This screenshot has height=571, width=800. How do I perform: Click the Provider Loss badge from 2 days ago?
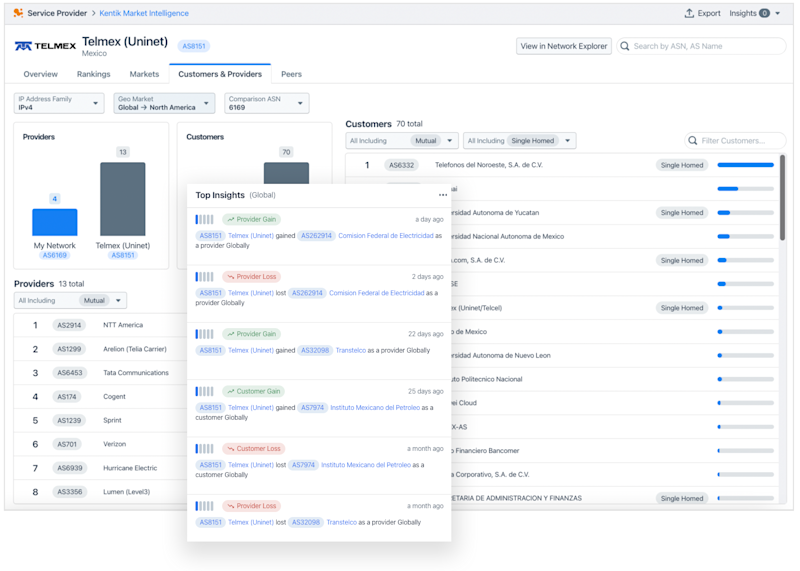coord(252,277)
